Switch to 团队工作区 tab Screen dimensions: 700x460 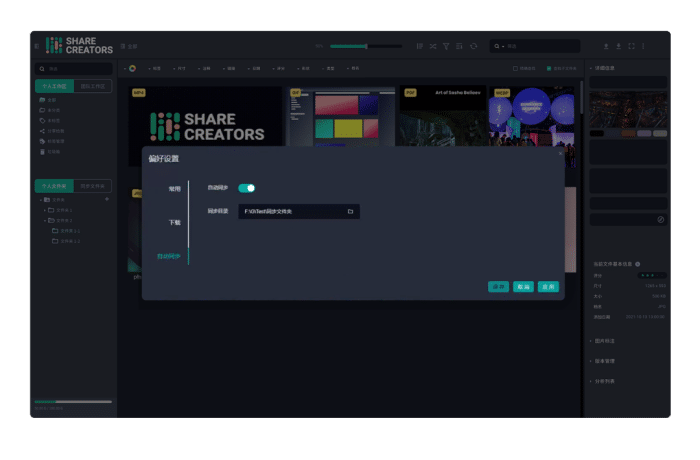(93, 86)
